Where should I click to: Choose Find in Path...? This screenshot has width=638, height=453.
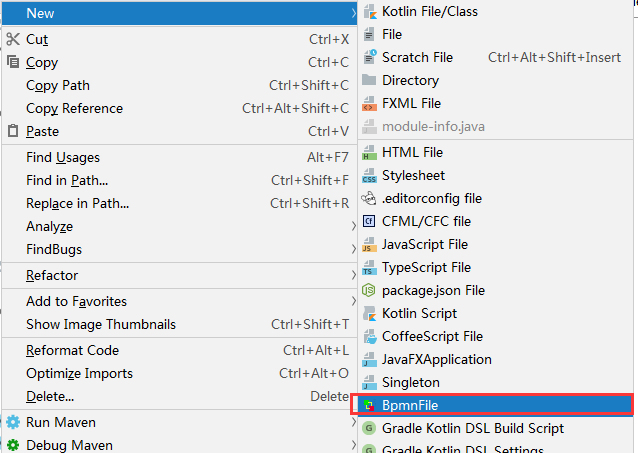pyautogui.click(x=179, y=180)
